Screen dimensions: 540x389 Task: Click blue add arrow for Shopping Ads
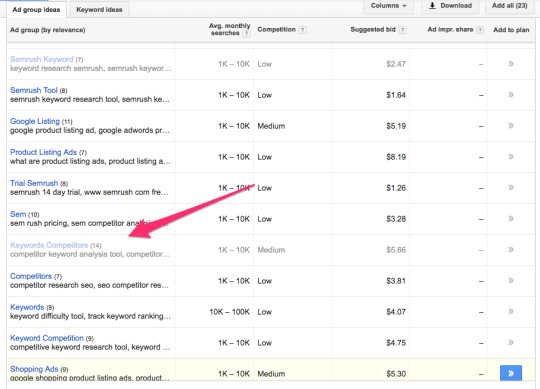click(511, 373)
